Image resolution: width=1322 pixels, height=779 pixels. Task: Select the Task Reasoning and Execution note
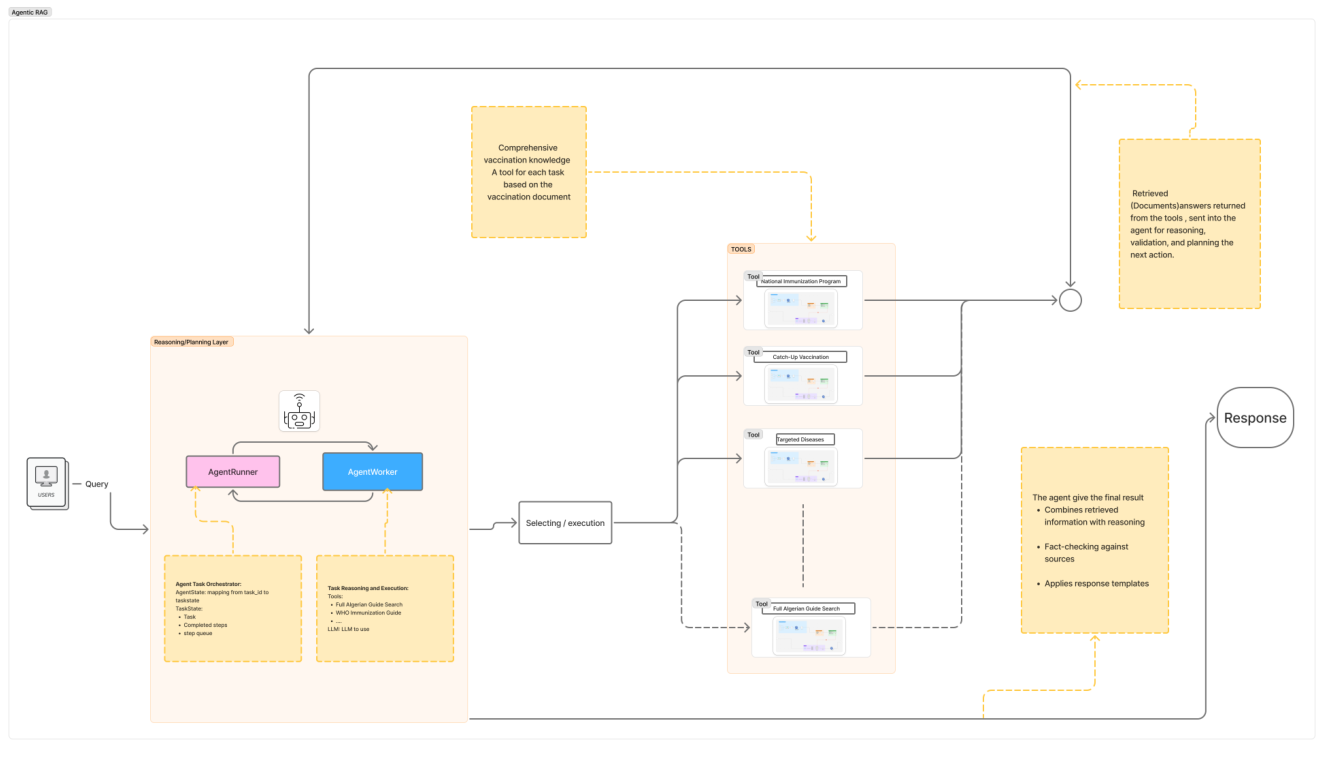pos(384,608)
